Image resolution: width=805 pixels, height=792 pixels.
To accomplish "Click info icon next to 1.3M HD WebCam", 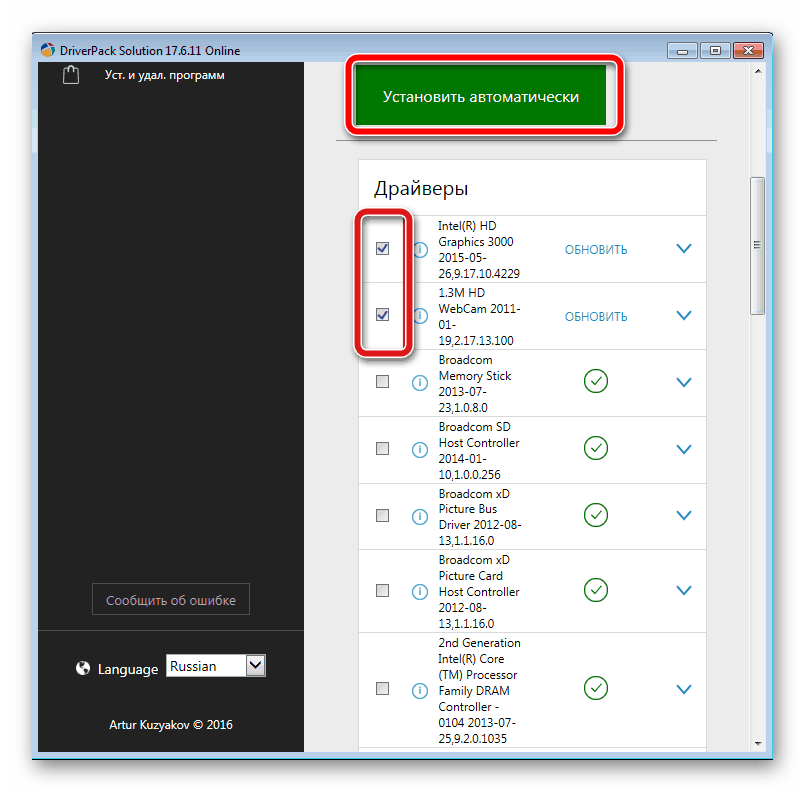I will (x=420, y=316).
